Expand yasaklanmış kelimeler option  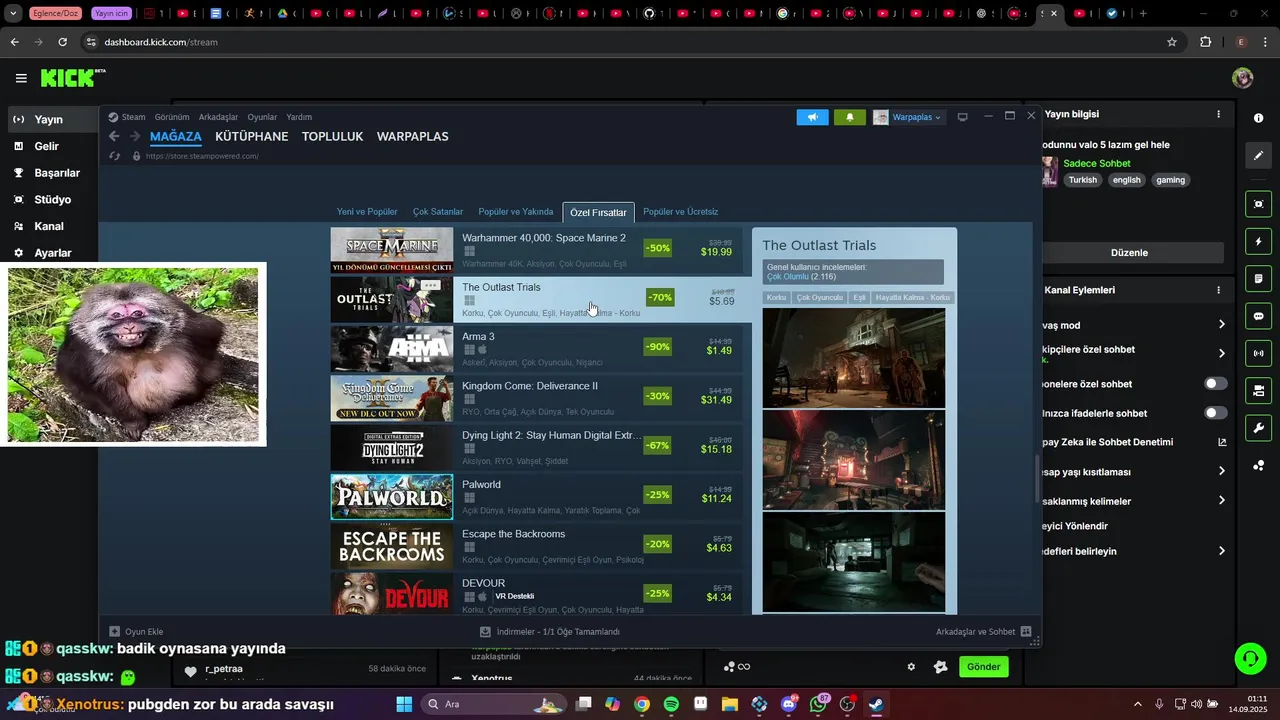(1221, 501)
